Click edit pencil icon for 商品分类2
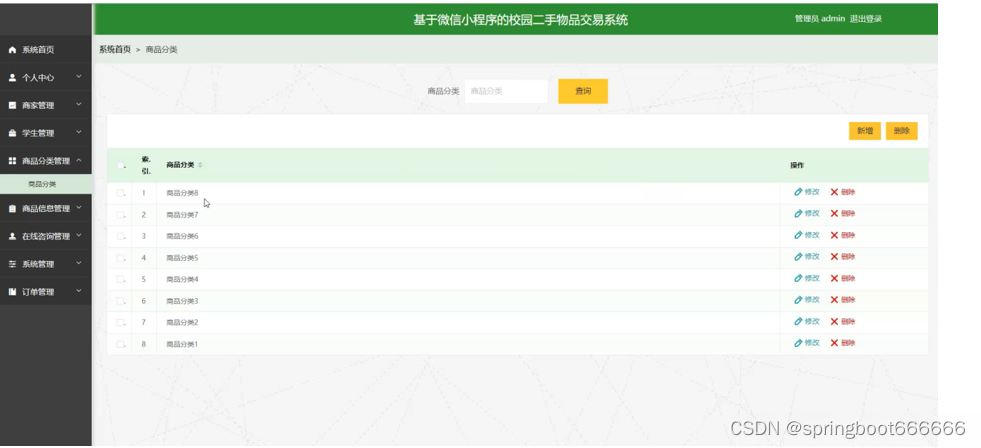Viewport: 981px width, 448px height. 798,322
